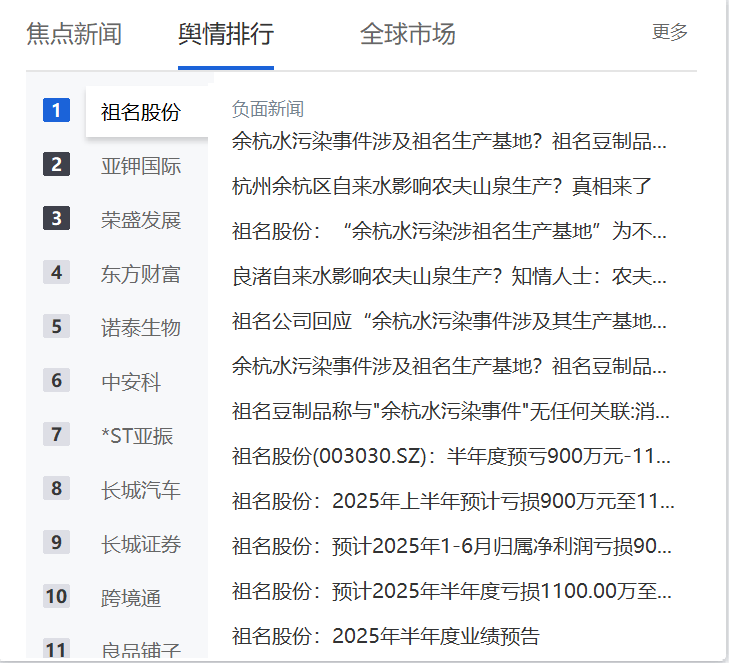
Task: Open 2025年上半年预计亏损900万元 headline
Action: (x=453, y=501)
